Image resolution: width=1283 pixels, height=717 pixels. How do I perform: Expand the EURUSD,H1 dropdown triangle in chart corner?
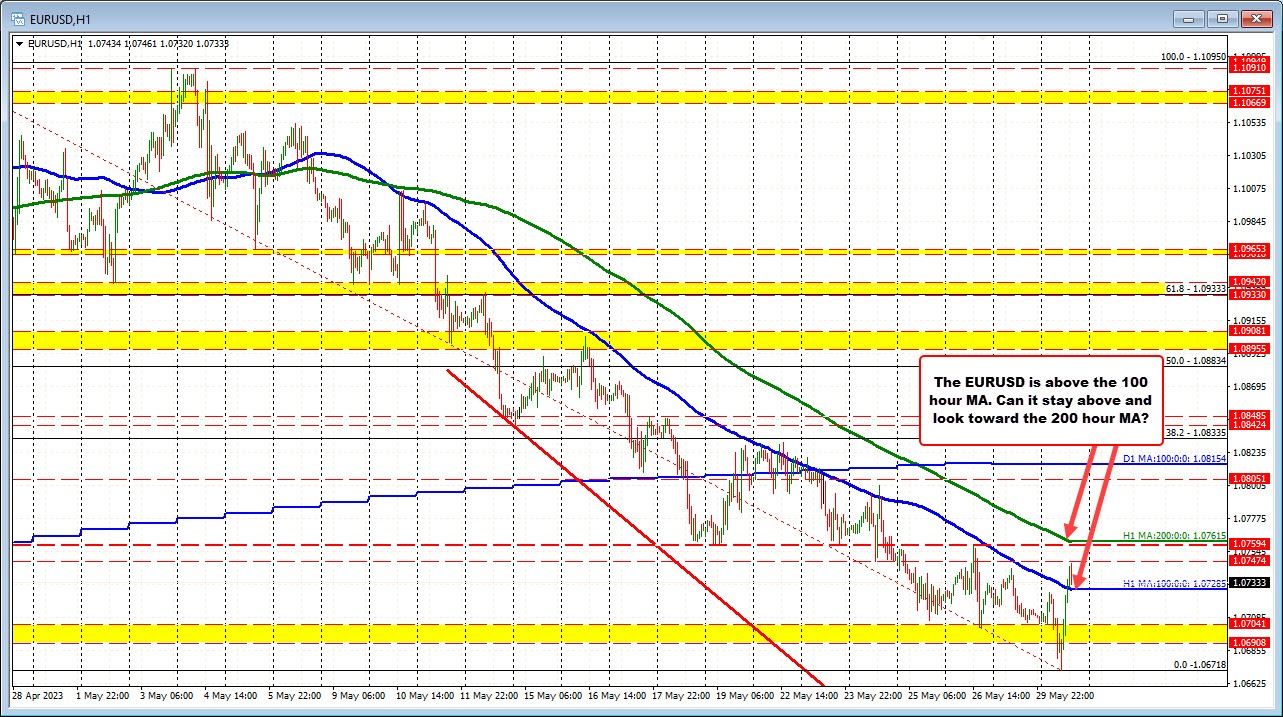tap(21, 43)
